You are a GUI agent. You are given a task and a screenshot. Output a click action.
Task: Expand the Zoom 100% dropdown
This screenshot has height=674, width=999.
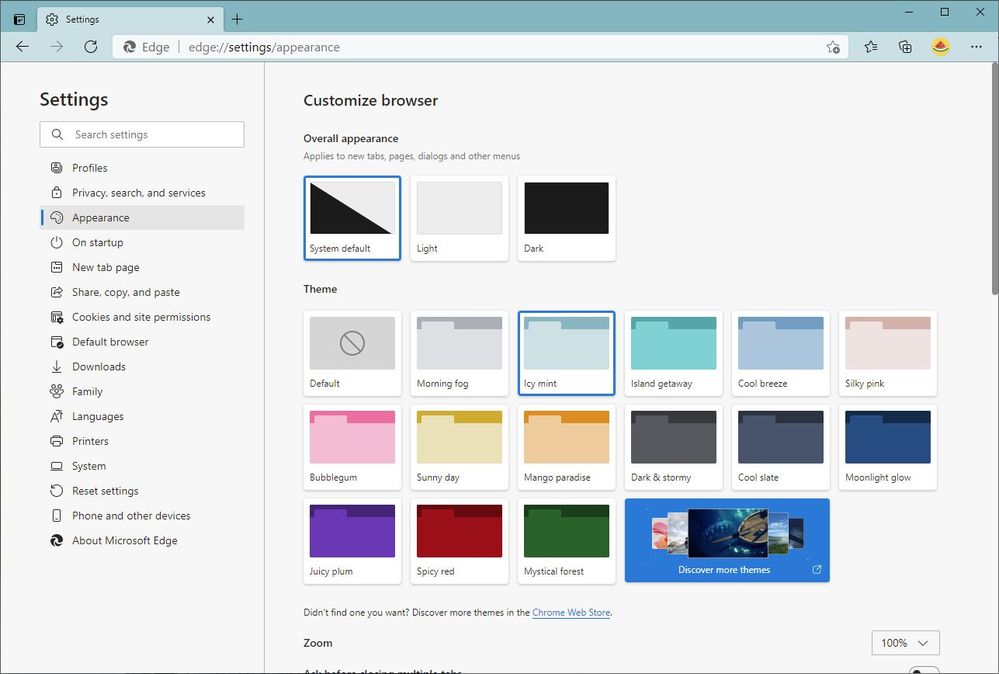(905, 643)
